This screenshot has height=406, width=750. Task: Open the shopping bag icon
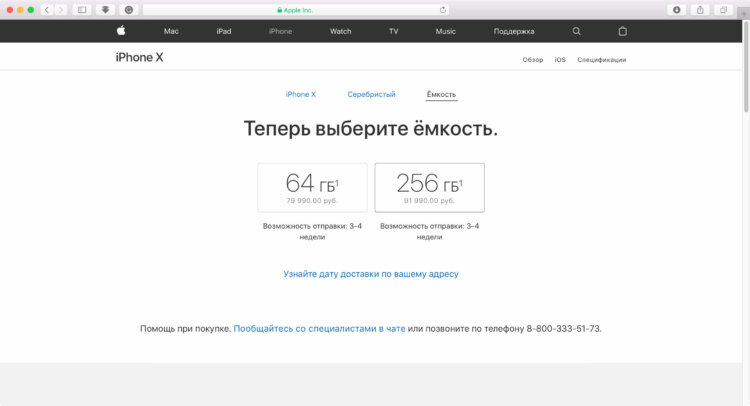pyautogui.click(x=622, y=31)
